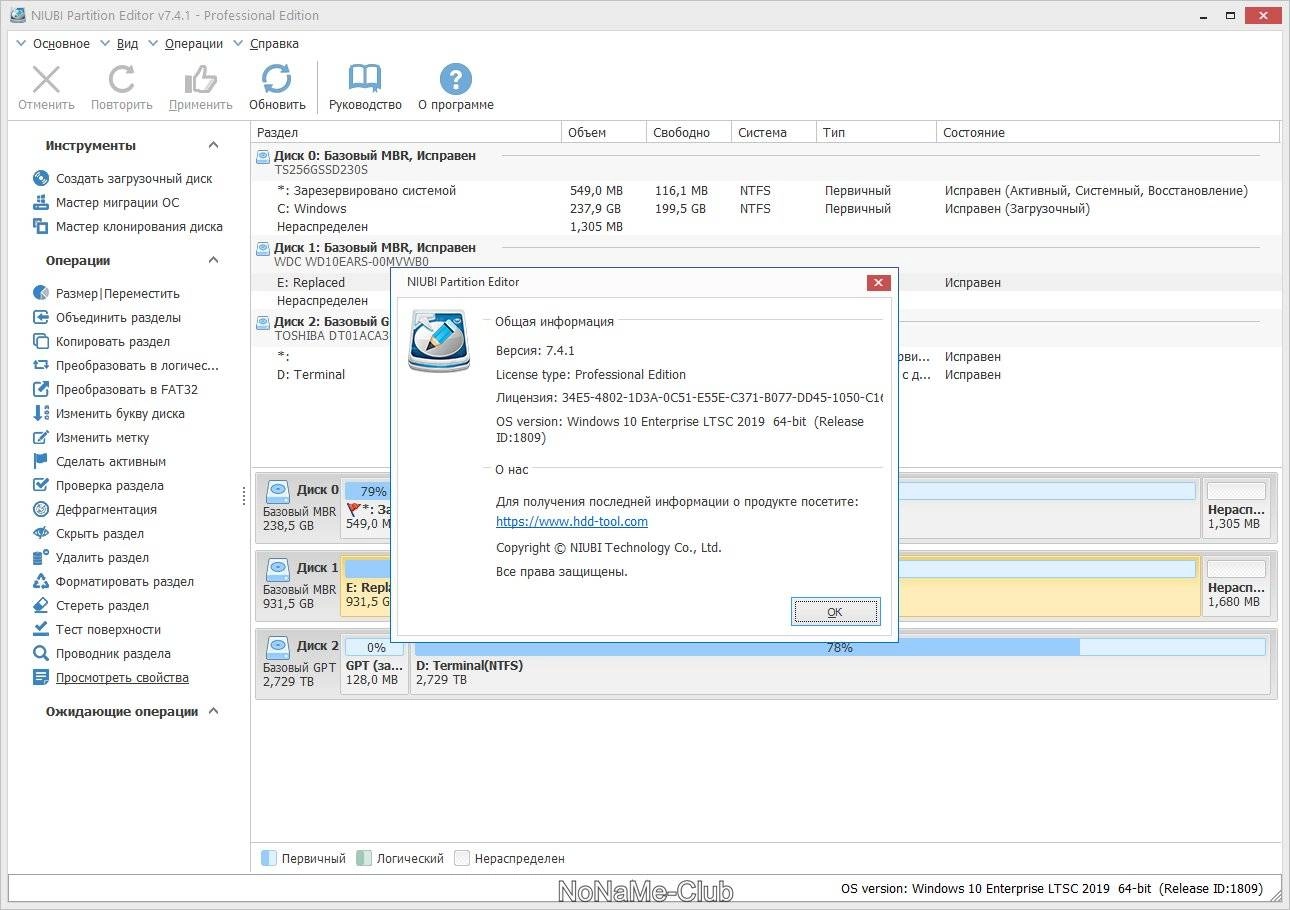1290x910 pixels.
Task: Open the Основное menu
Action: (61, 44)
